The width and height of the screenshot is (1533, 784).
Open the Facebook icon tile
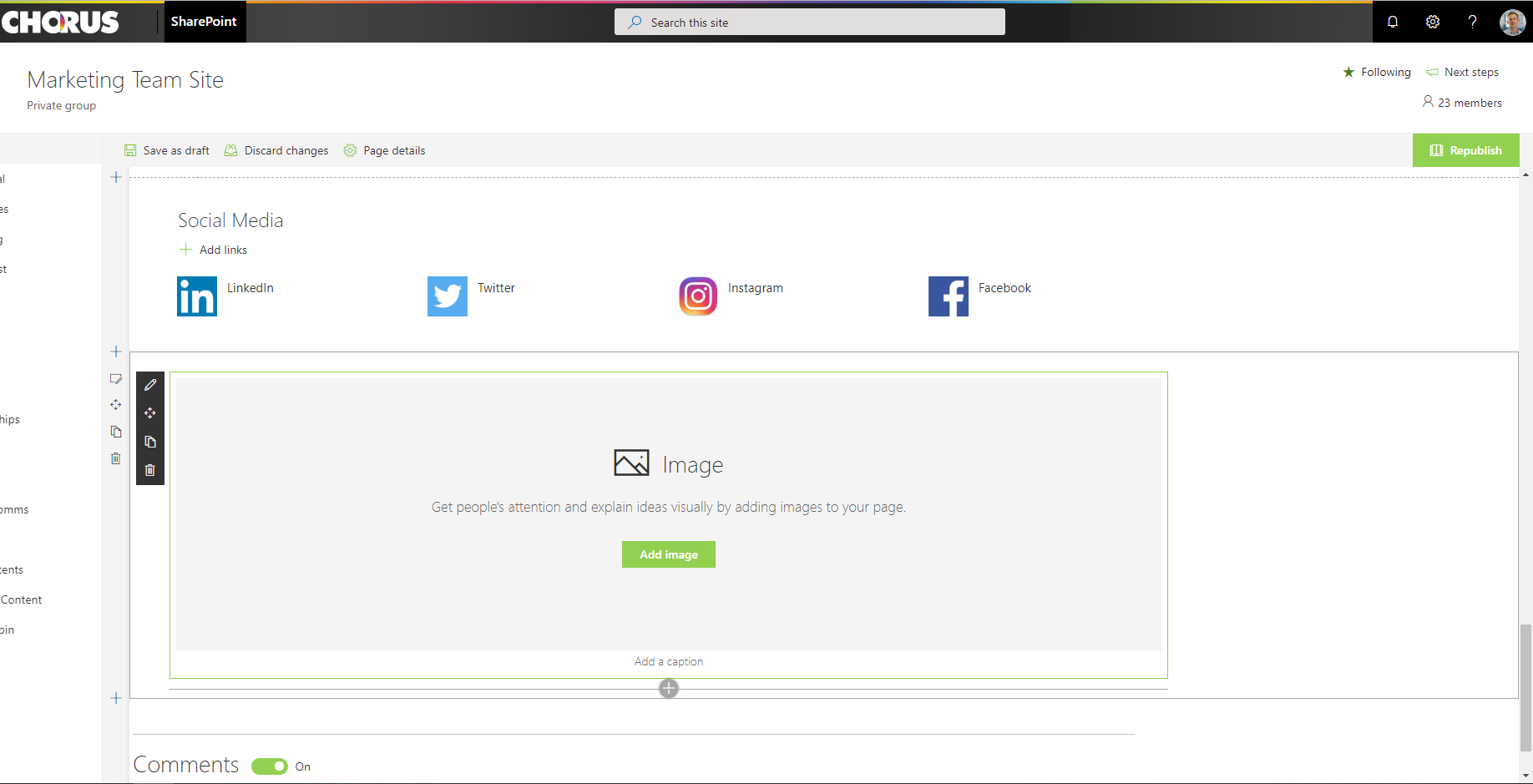(949, 296)
